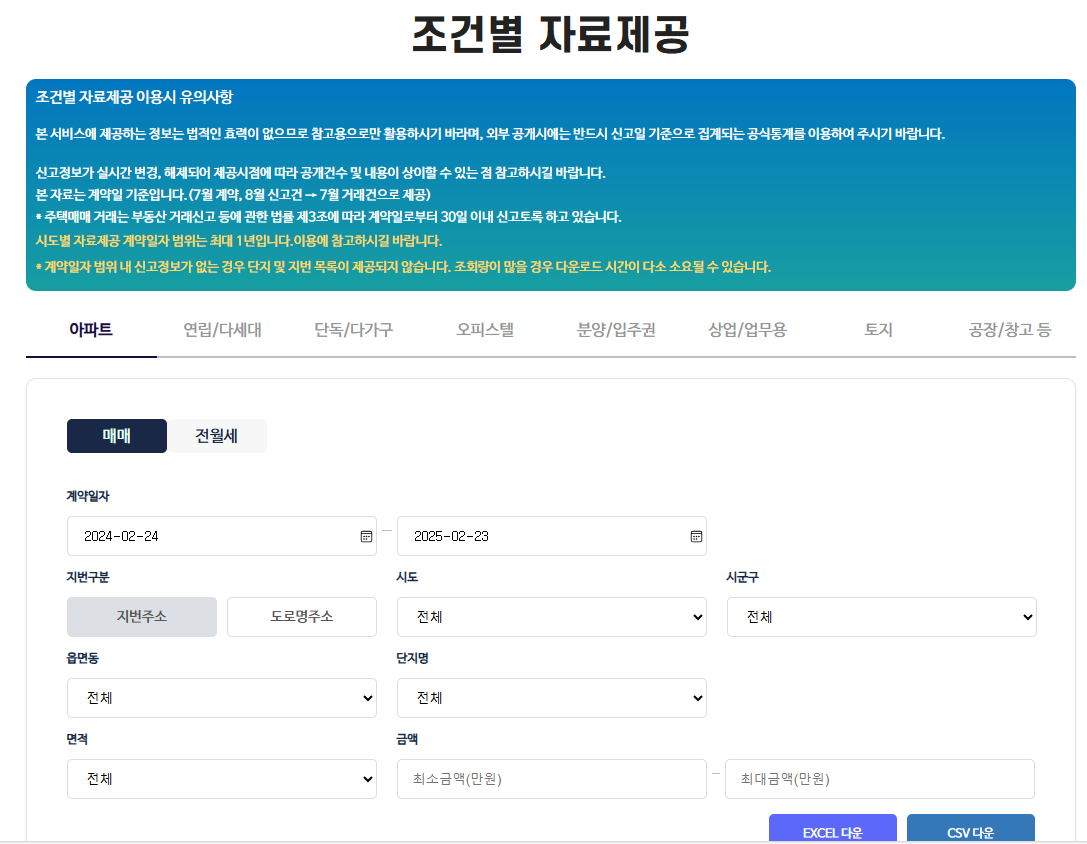Focus the 최소금액(만원) input field
Viewport: 1087px width, 844px height.
click(x=551, y=779)
